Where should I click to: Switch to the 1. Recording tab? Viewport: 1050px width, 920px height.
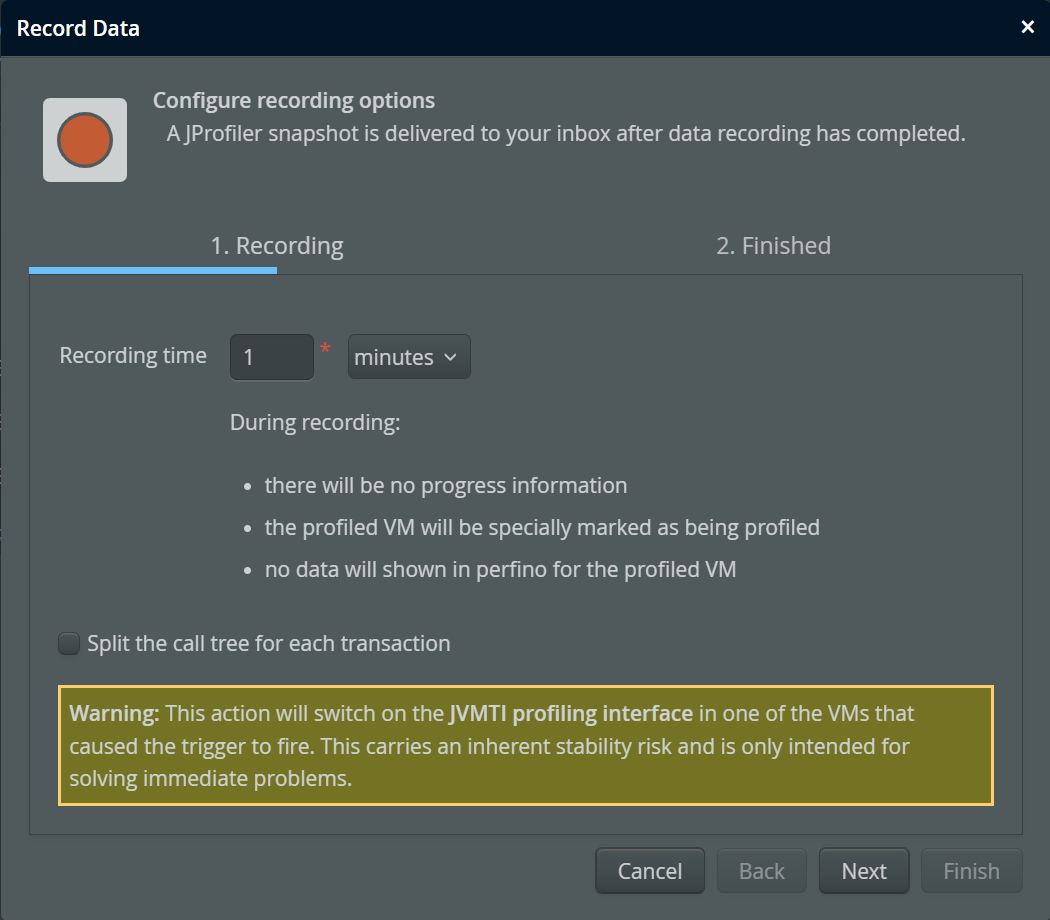pyautogui.click(x=276, y=246)
